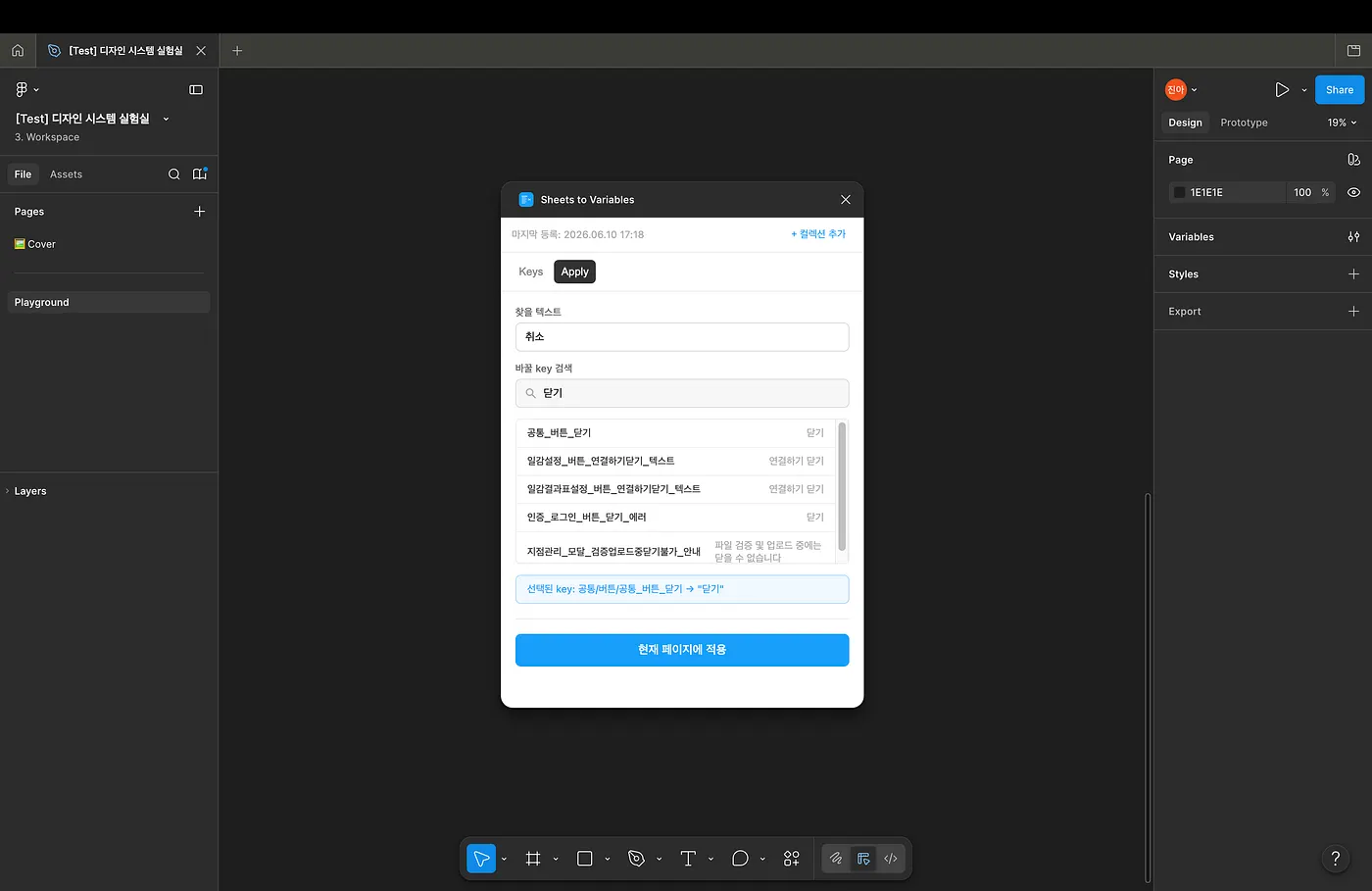This screenshot has height=891, width=1372.
Task: Switch to Dev Mode code icon
Action: click(891, 859)
